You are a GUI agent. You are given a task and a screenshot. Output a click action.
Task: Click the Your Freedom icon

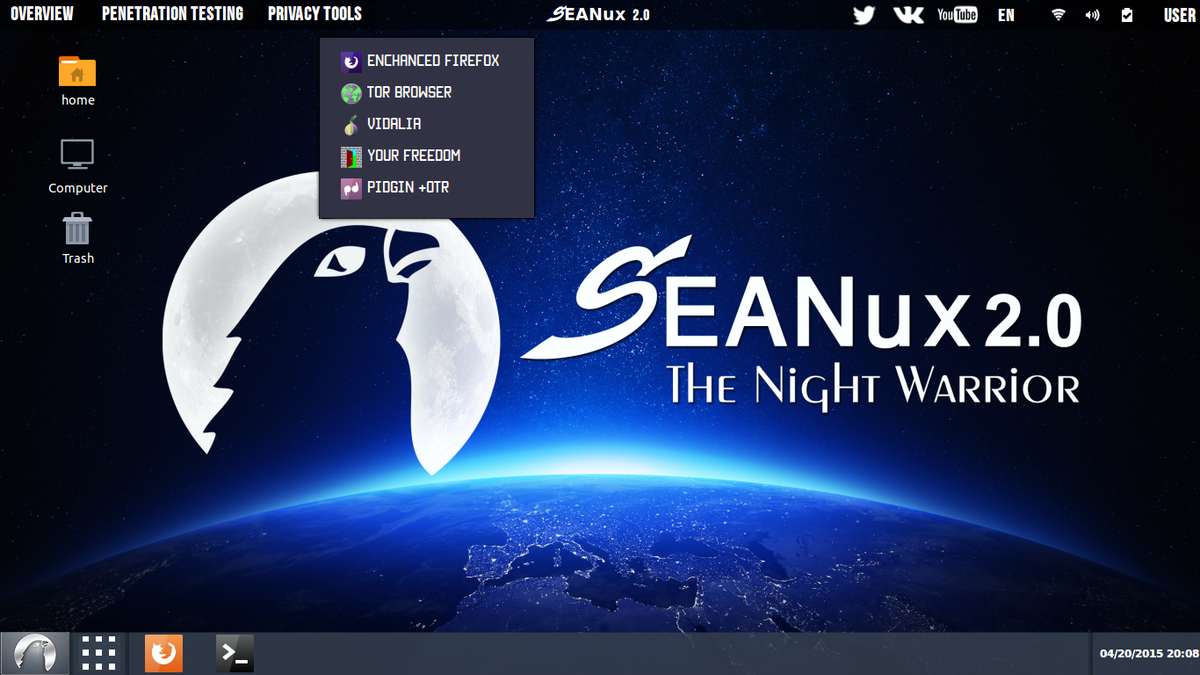coord(351,157)
